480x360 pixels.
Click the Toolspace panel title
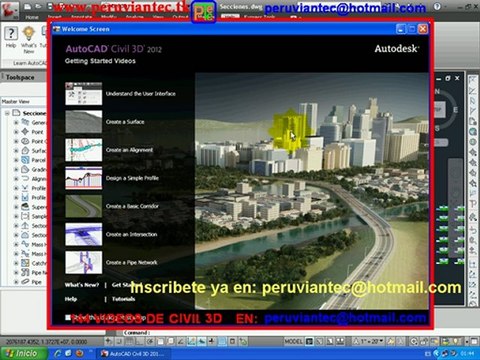(x=20, y=77)
